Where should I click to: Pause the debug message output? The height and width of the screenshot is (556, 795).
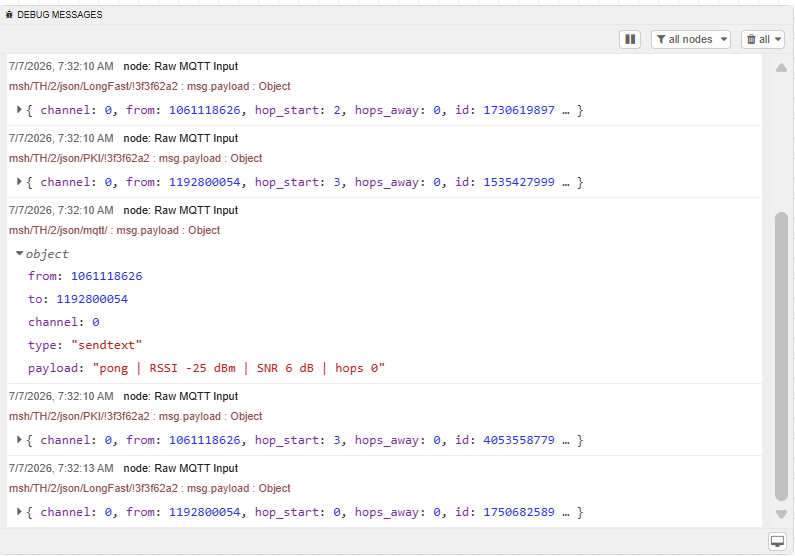[630, 39]
